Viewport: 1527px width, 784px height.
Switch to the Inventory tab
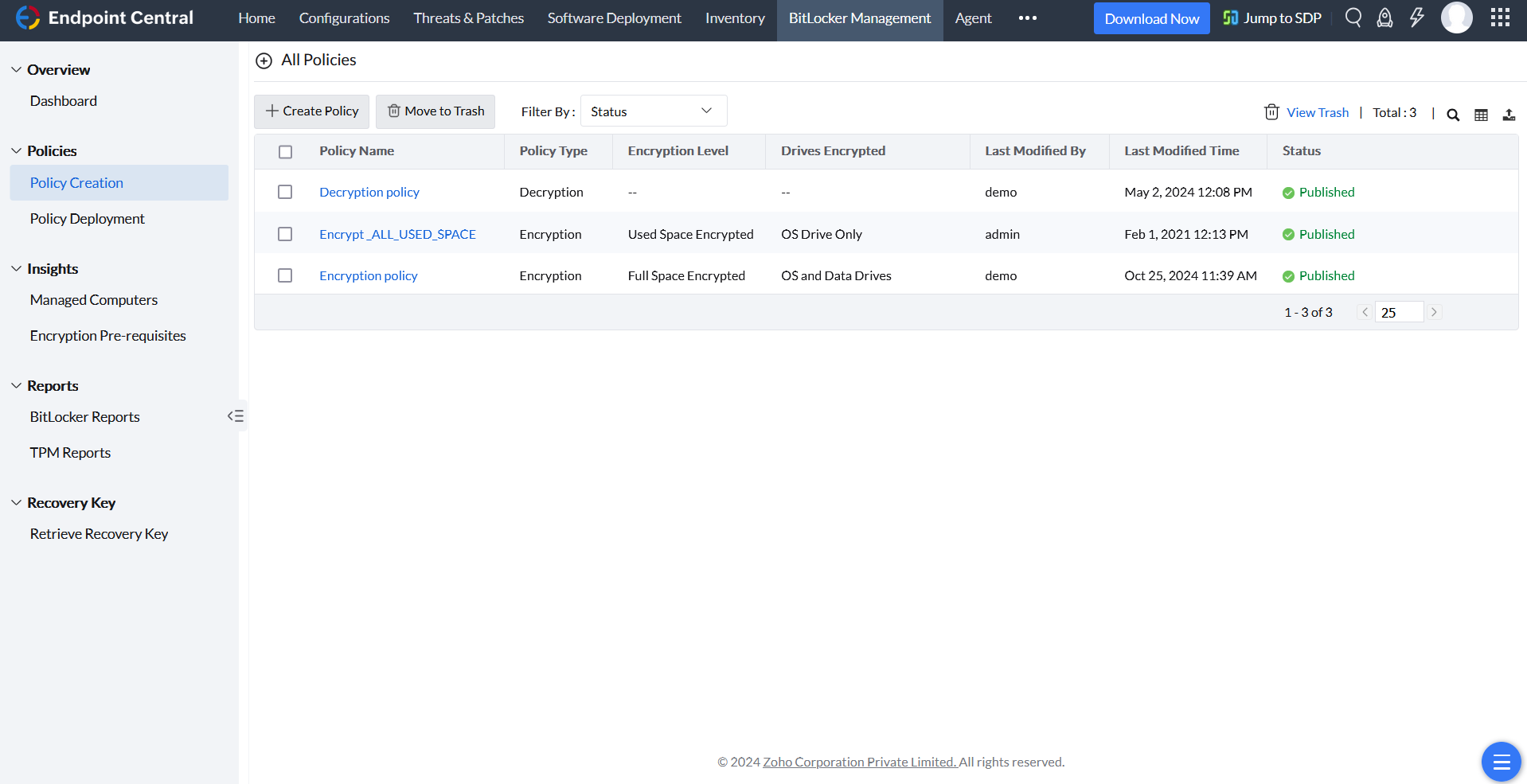point(734,18)
